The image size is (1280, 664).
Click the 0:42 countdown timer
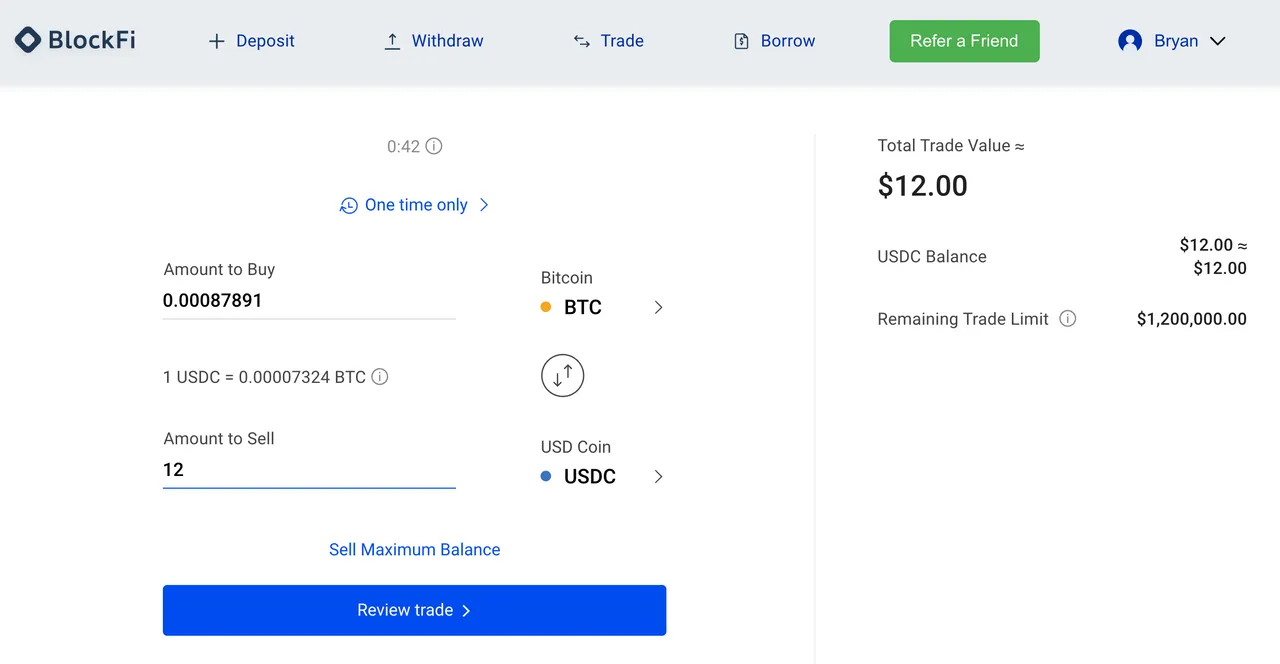click(x=404, y=146)
